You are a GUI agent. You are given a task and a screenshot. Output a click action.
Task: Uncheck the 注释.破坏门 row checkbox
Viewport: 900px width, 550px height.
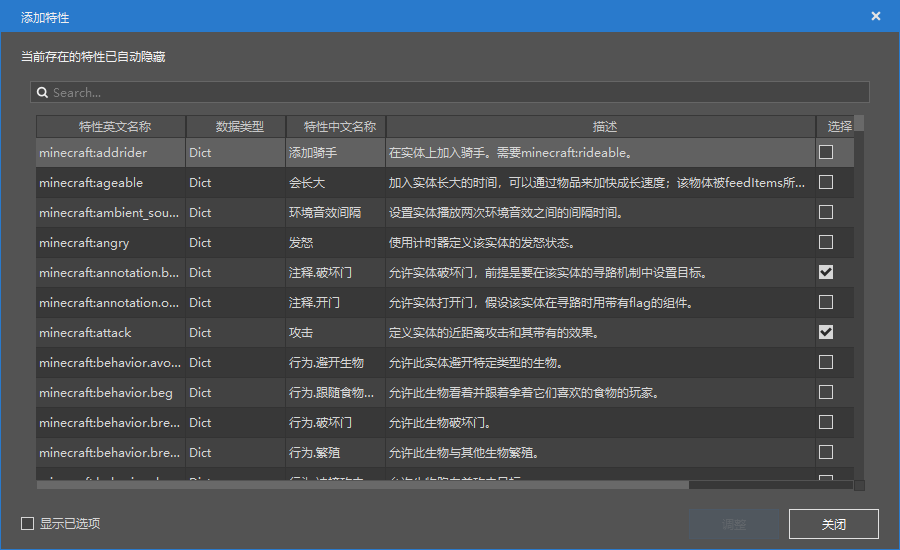click(826, 272)
